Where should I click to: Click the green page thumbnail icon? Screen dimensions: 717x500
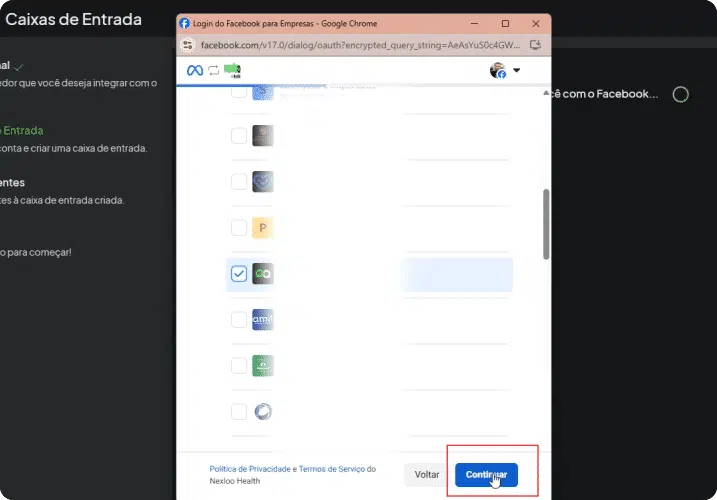coord(263,366)
